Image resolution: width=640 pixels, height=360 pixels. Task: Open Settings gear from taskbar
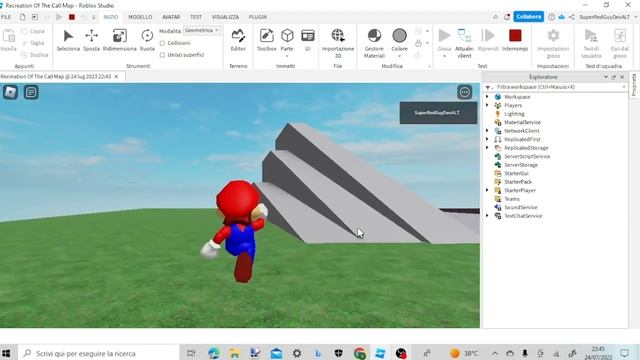(x=297, y=353)
